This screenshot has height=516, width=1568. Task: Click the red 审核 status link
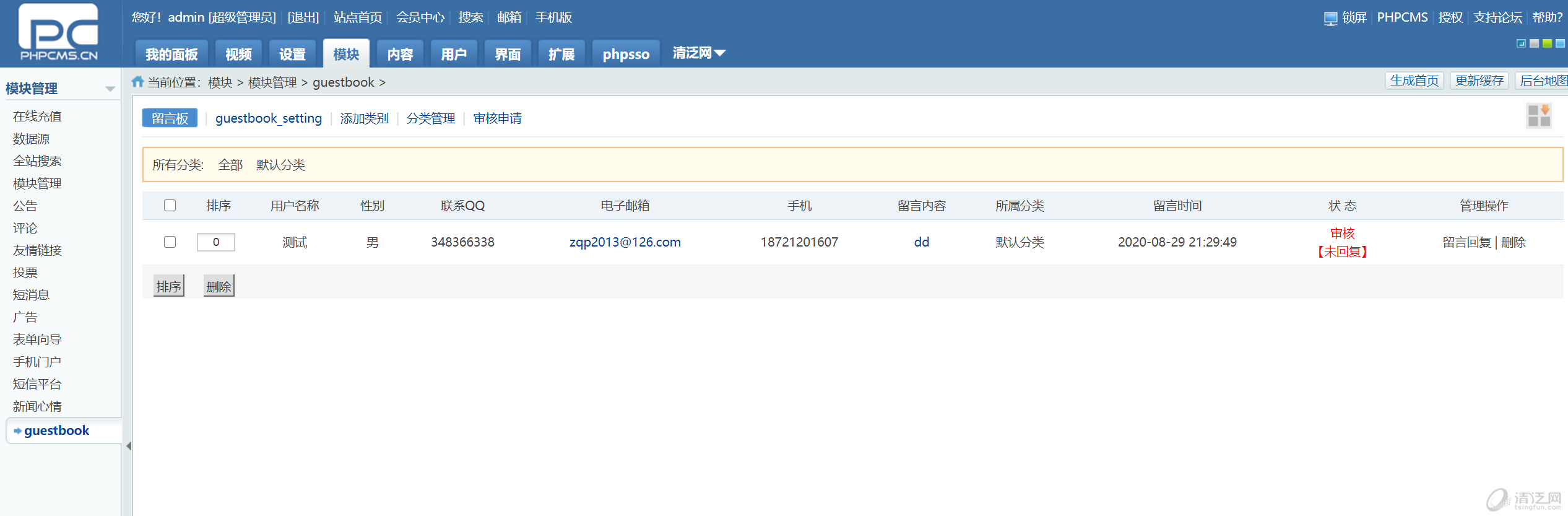point(1343,234)
